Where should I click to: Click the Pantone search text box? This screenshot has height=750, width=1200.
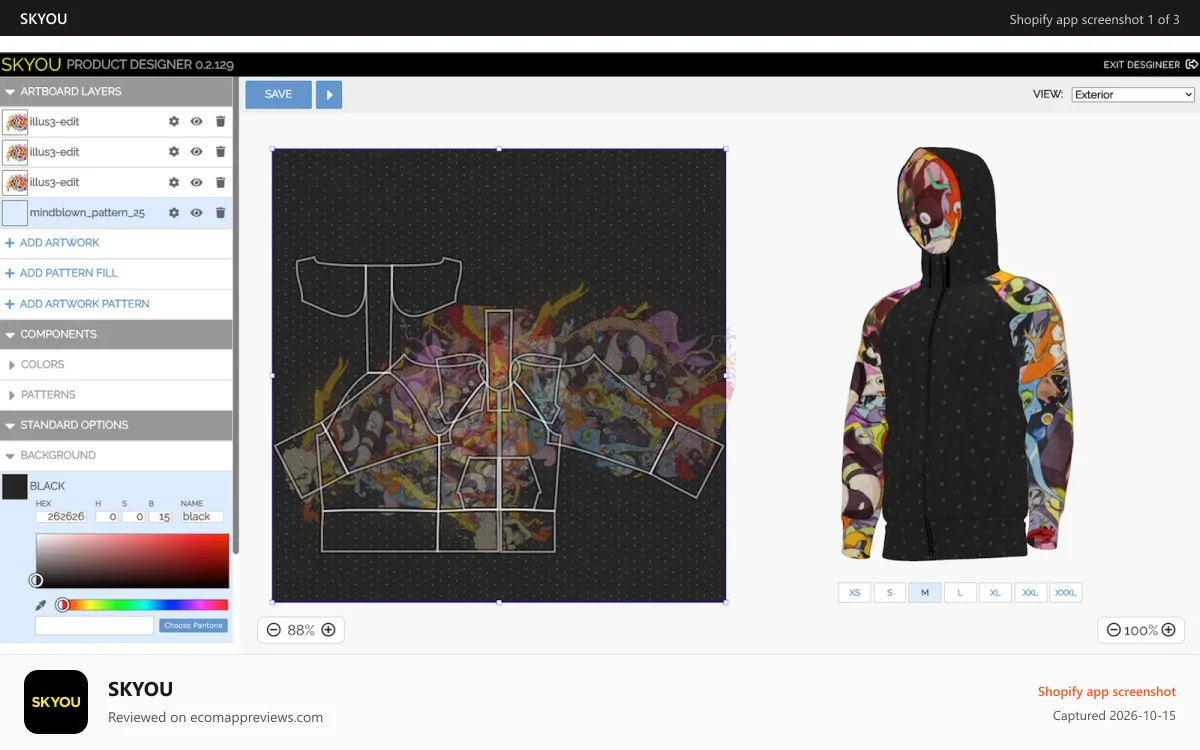(95, 626)
